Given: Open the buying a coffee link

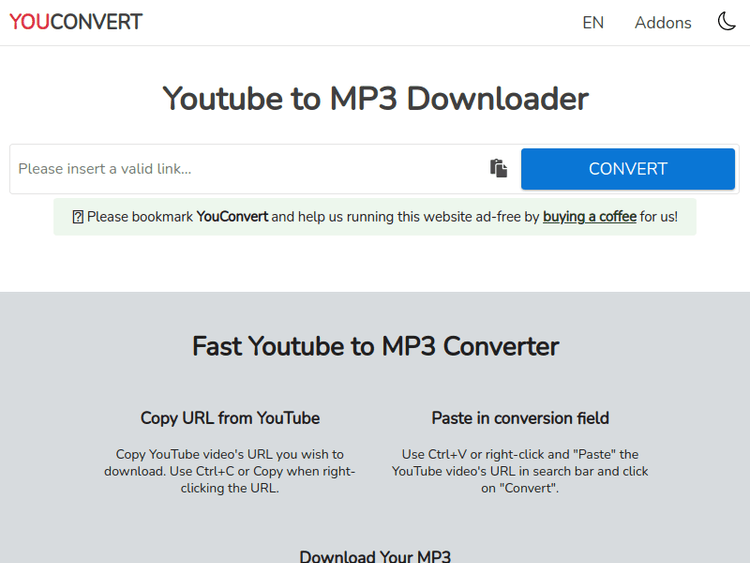Looking at the screenshot, I should pyautogui.click(x=589, y=217).
